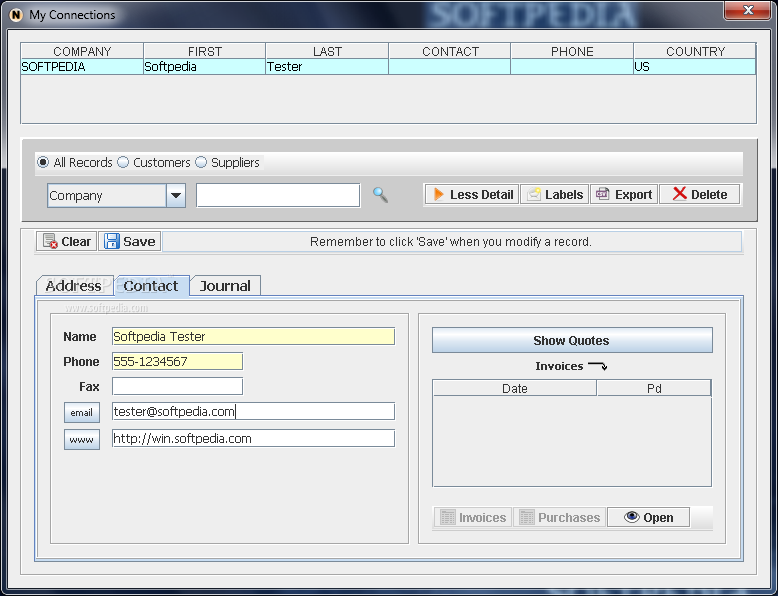
Task: Click the small www button
Action: point(82,440)
